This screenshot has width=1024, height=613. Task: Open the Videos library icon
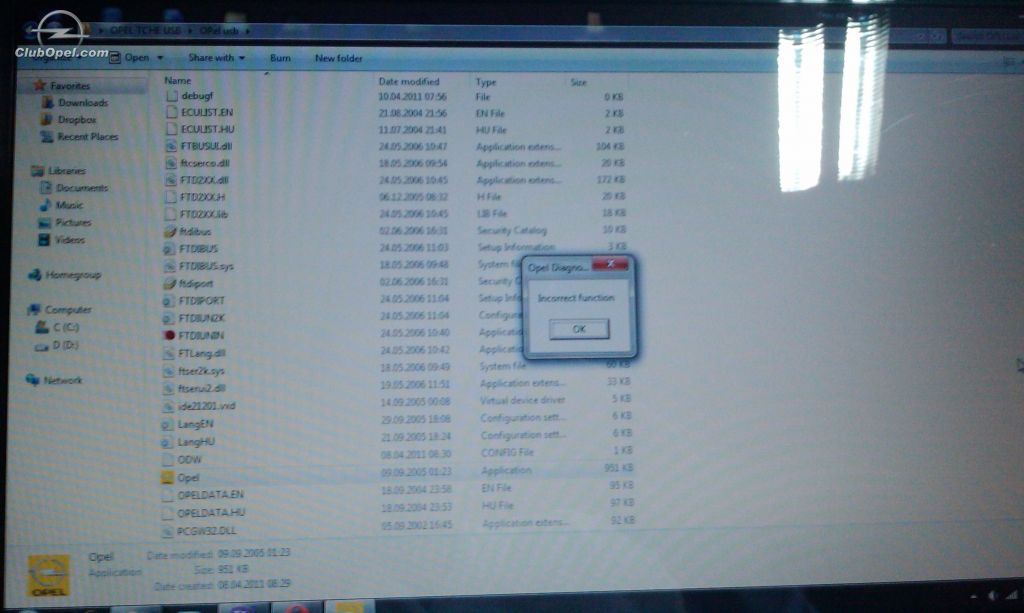(x=44, y=240)
